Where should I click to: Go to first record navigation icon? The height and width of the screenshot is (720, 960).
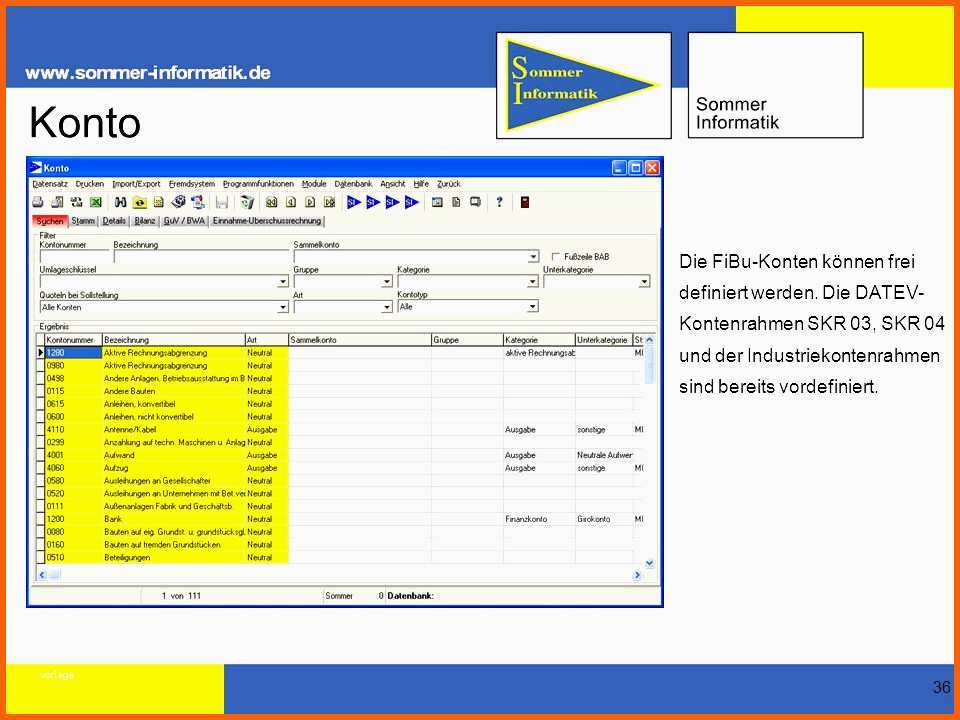pos(271,202)
